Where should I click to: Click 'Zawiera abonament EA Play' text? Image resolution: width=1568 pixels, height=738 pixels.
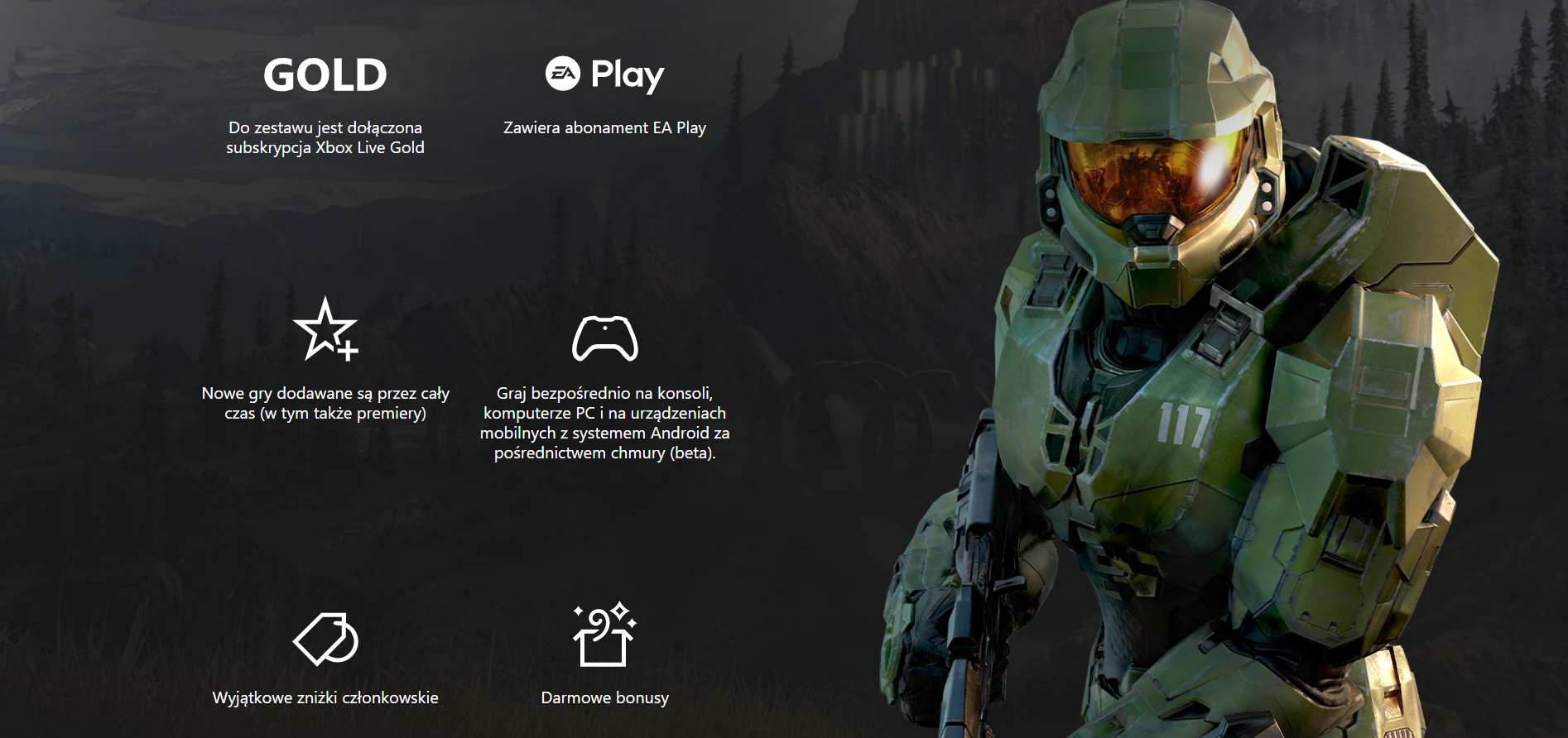tap(605, 127)
